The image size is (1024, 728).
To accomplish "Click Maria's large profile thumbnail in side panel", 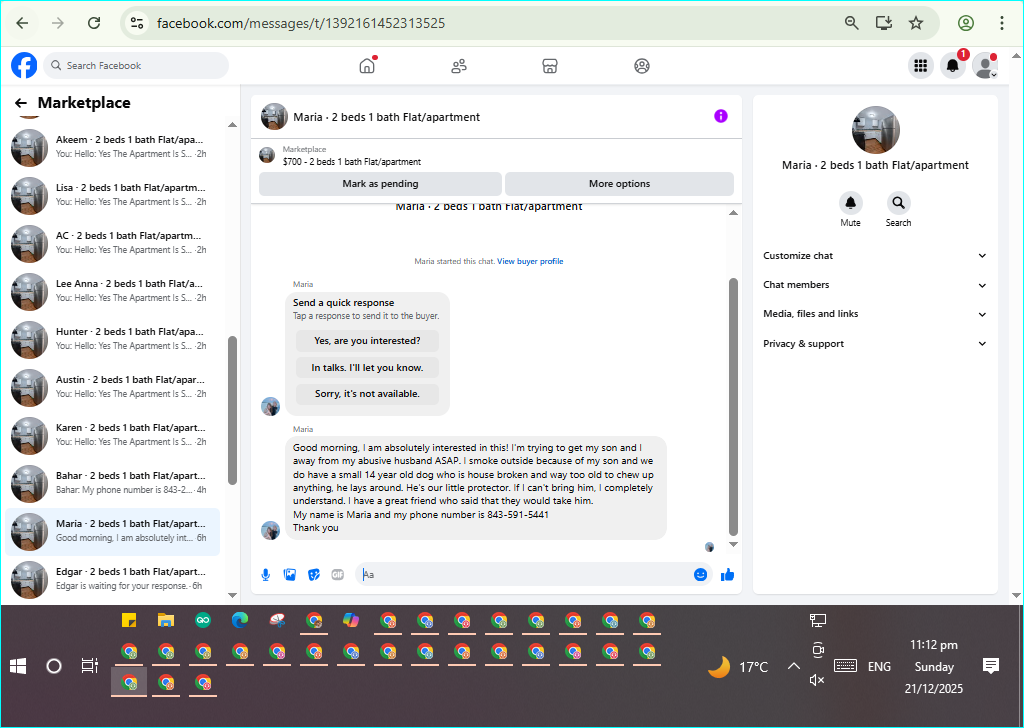I will point(876,130).
